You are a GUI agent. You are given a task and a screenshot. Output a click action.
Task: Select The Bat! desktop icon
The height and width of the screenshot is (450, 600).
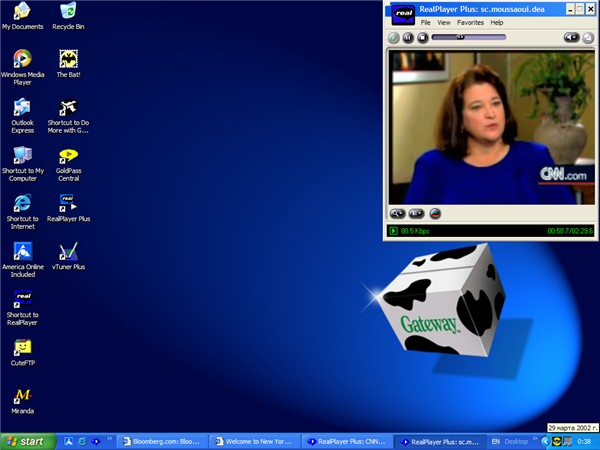(x=68, y=64)
